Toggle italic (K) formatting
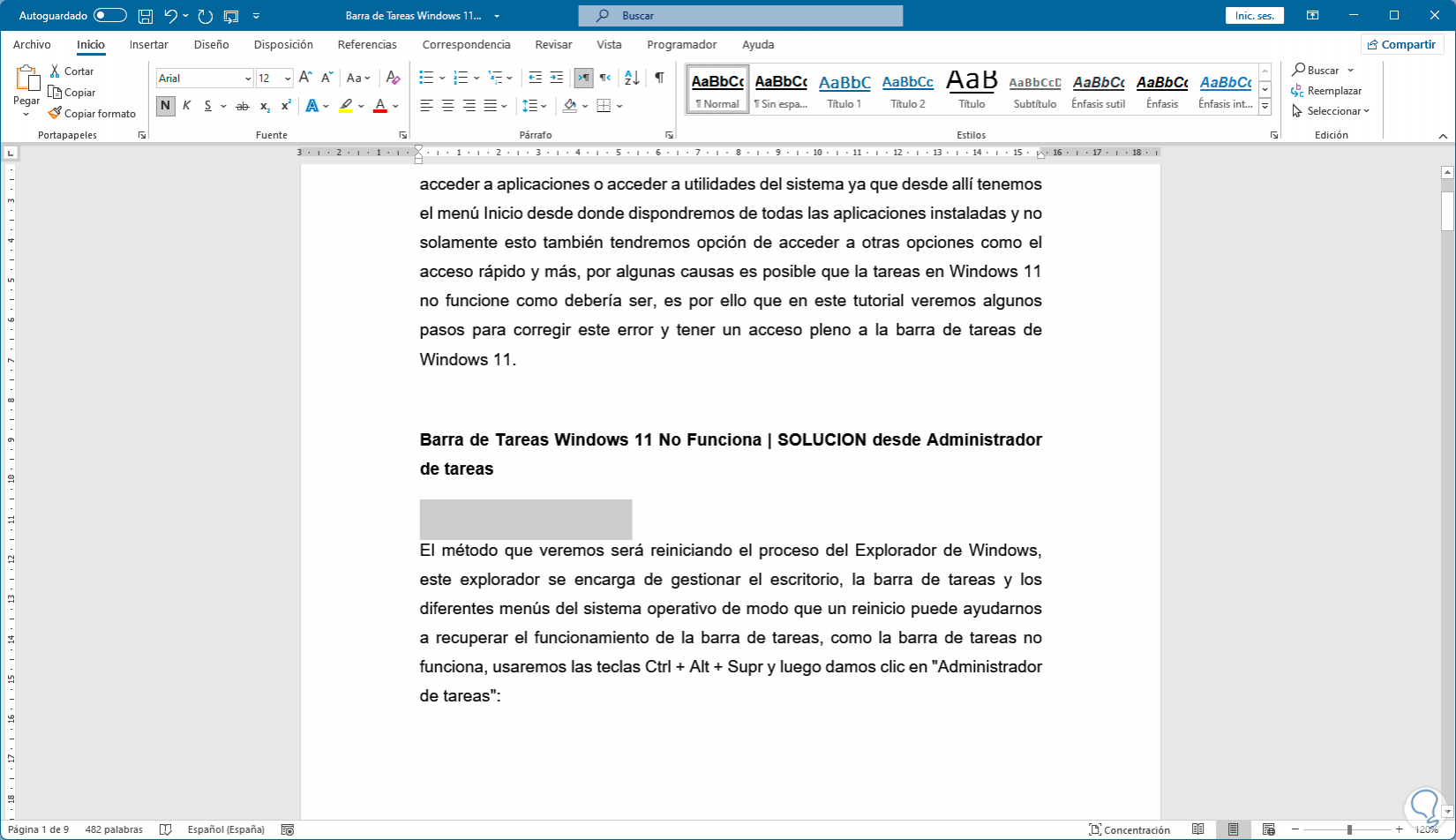1456x840 pixels. 186,106
